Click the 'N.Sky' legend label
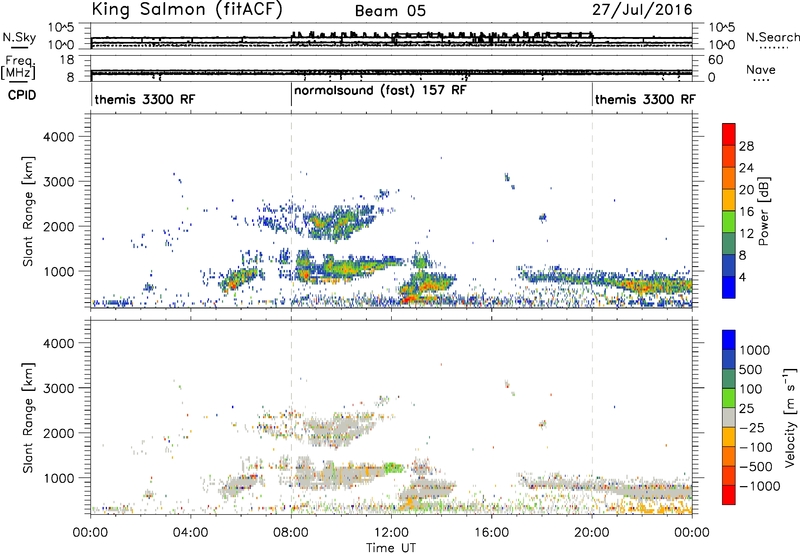This screenshot has height=554, width=800. pos(19,37)
